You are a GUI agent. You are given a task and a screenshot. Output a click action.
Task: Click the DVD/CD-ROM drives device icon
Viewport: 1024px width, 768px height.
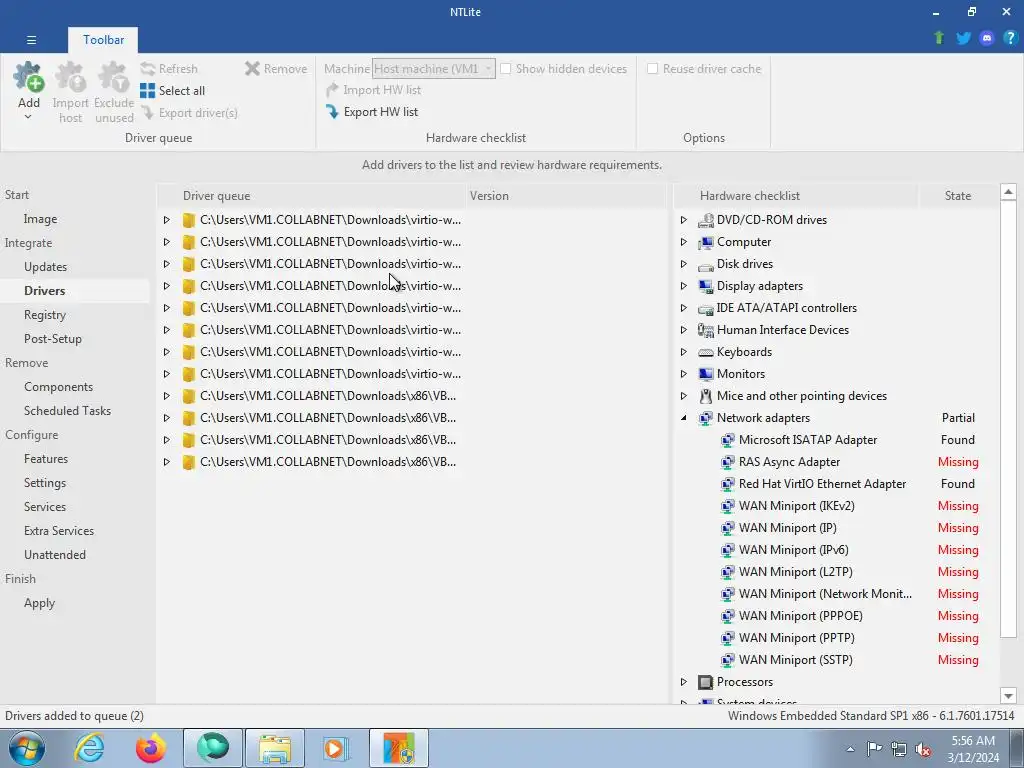point(705,220)
